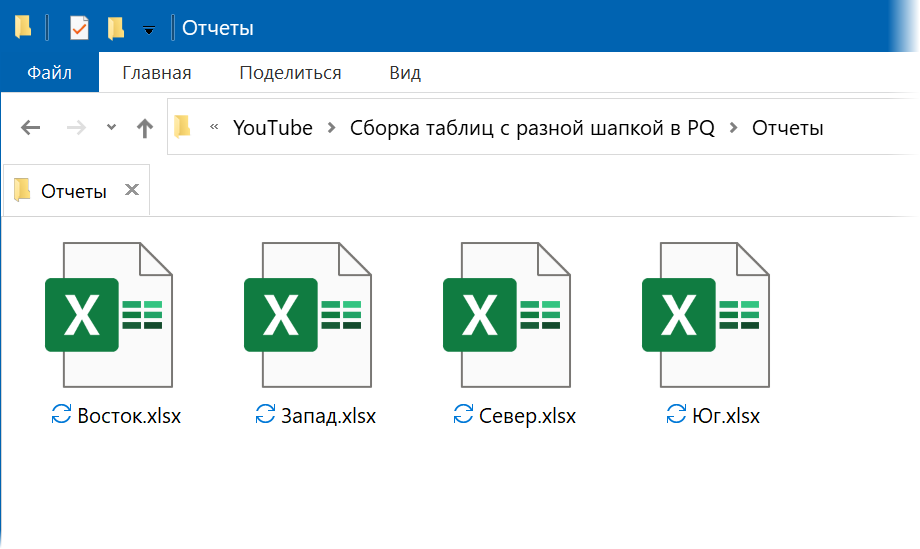This screenshot has height=549, width=920.
Task: Click the New folder quick access icon
Action: click(x=116, y=28)
